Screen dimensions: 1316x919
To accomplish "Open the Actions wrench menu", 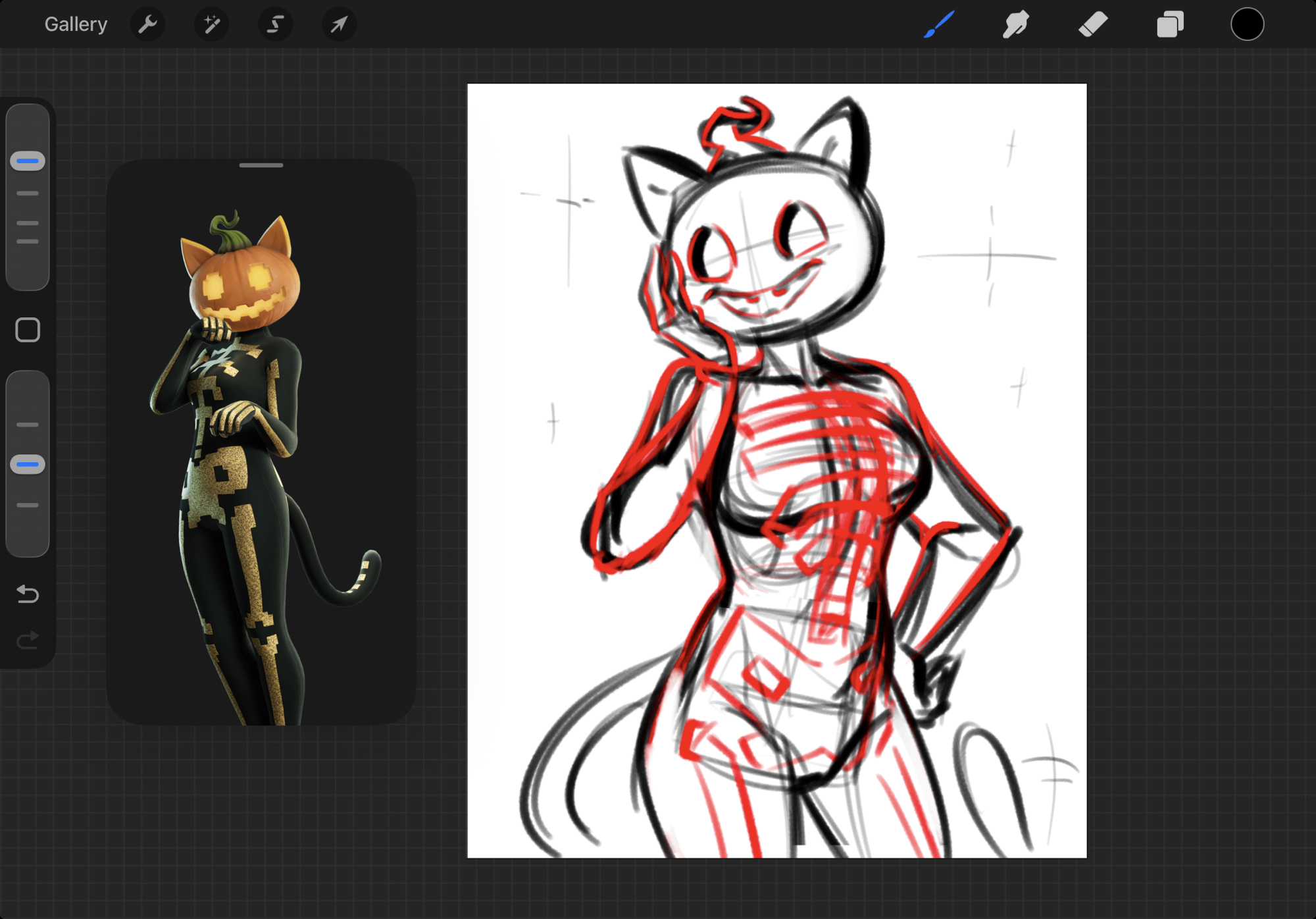I will click(x=147, y=25).
